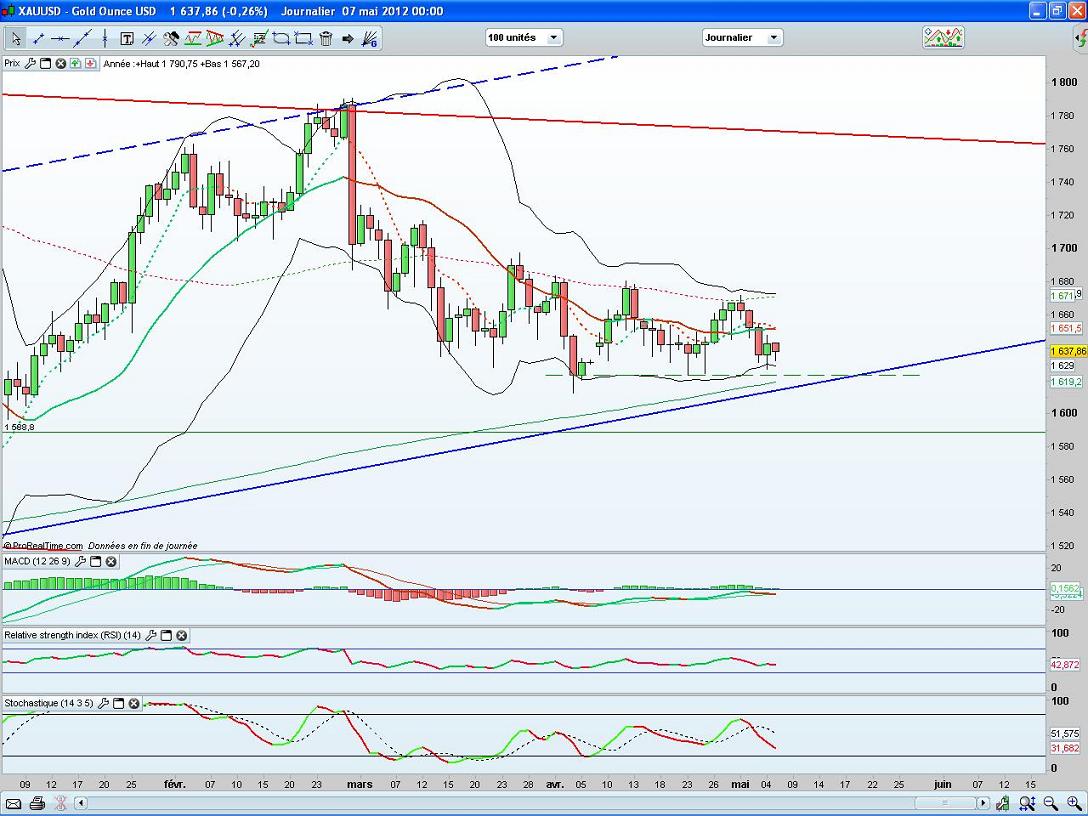The image size is (1088, 816).
Task: Click the horizontal time scrollbar thumb
Action: 945,803
